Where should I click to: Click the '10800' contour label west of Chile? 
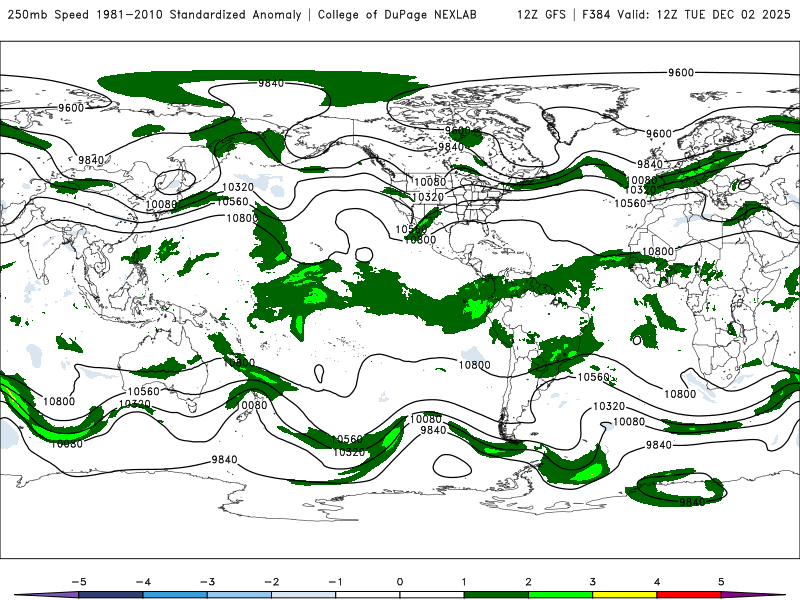[474, 365]
